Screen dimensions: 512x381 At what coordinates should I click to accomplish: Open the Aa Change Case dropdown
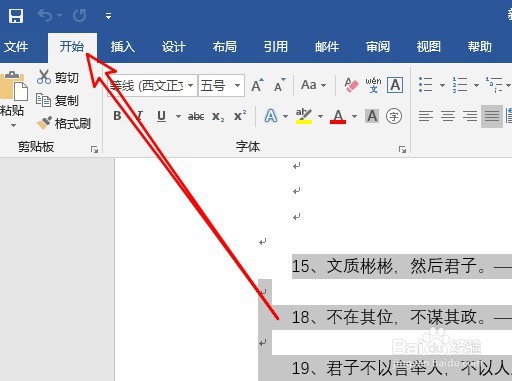(313, 85)
